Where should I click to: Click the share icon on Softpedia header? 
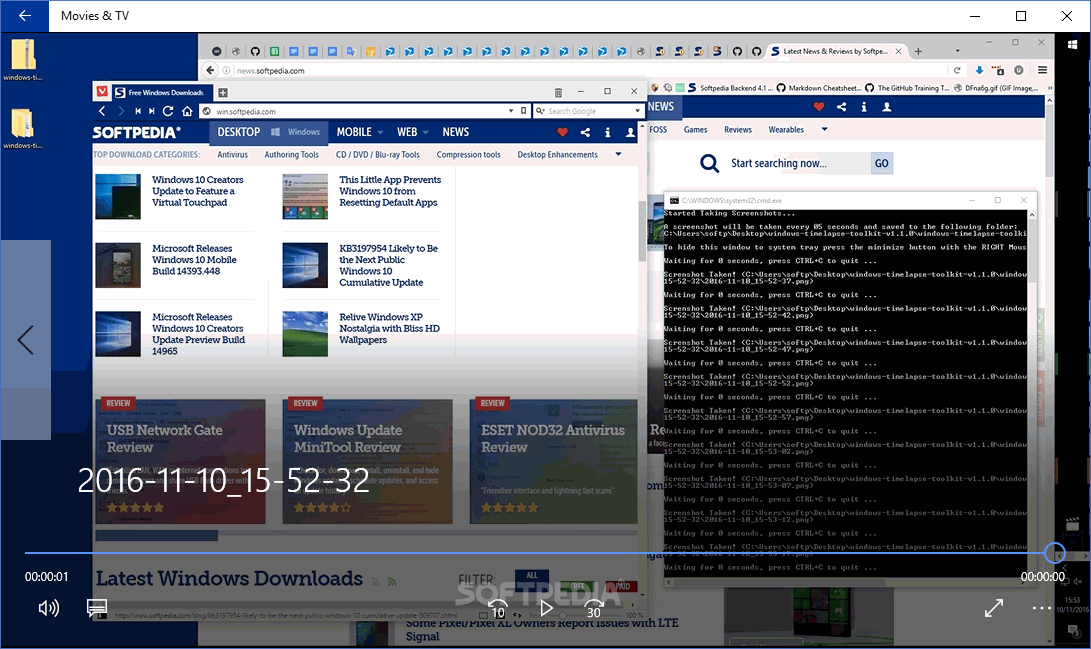click(585, 132)
